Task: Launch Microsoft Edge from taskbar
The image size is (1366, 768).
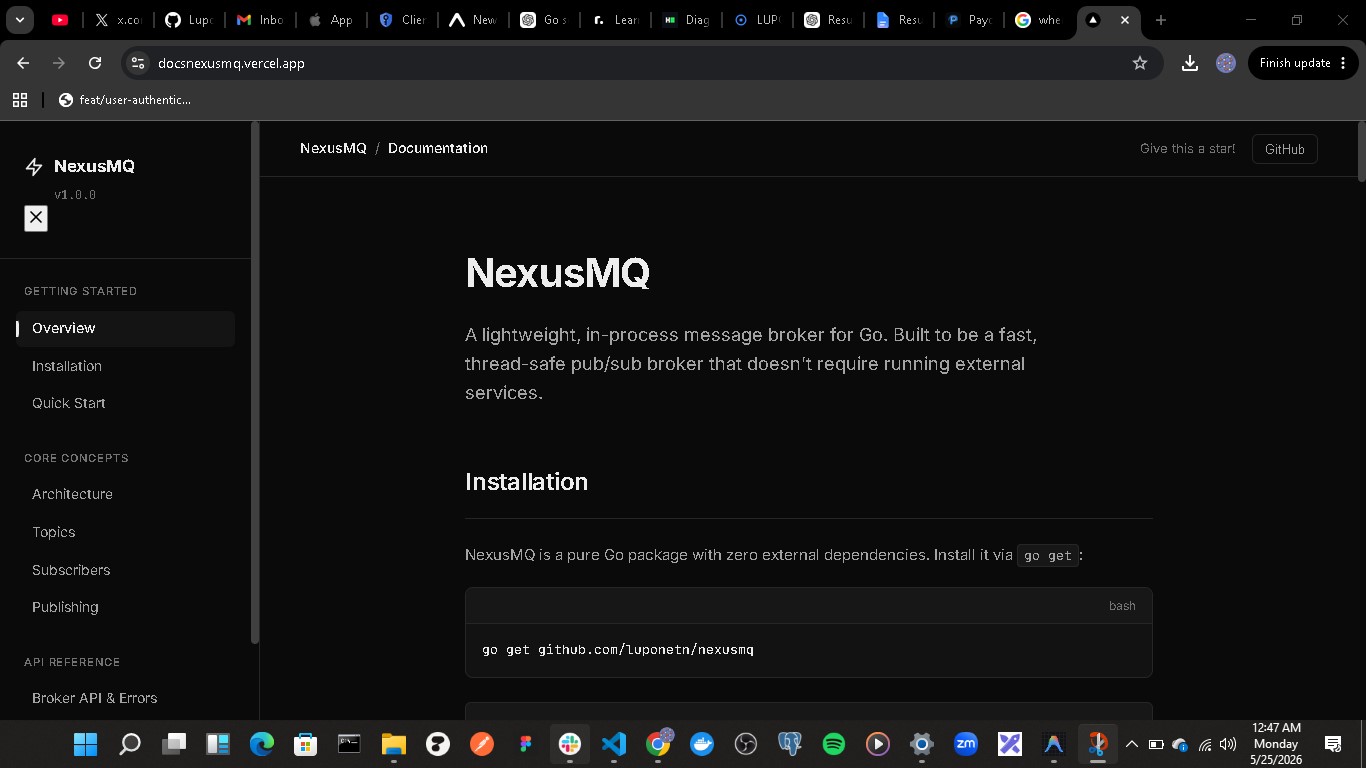Action: (262, 744)
